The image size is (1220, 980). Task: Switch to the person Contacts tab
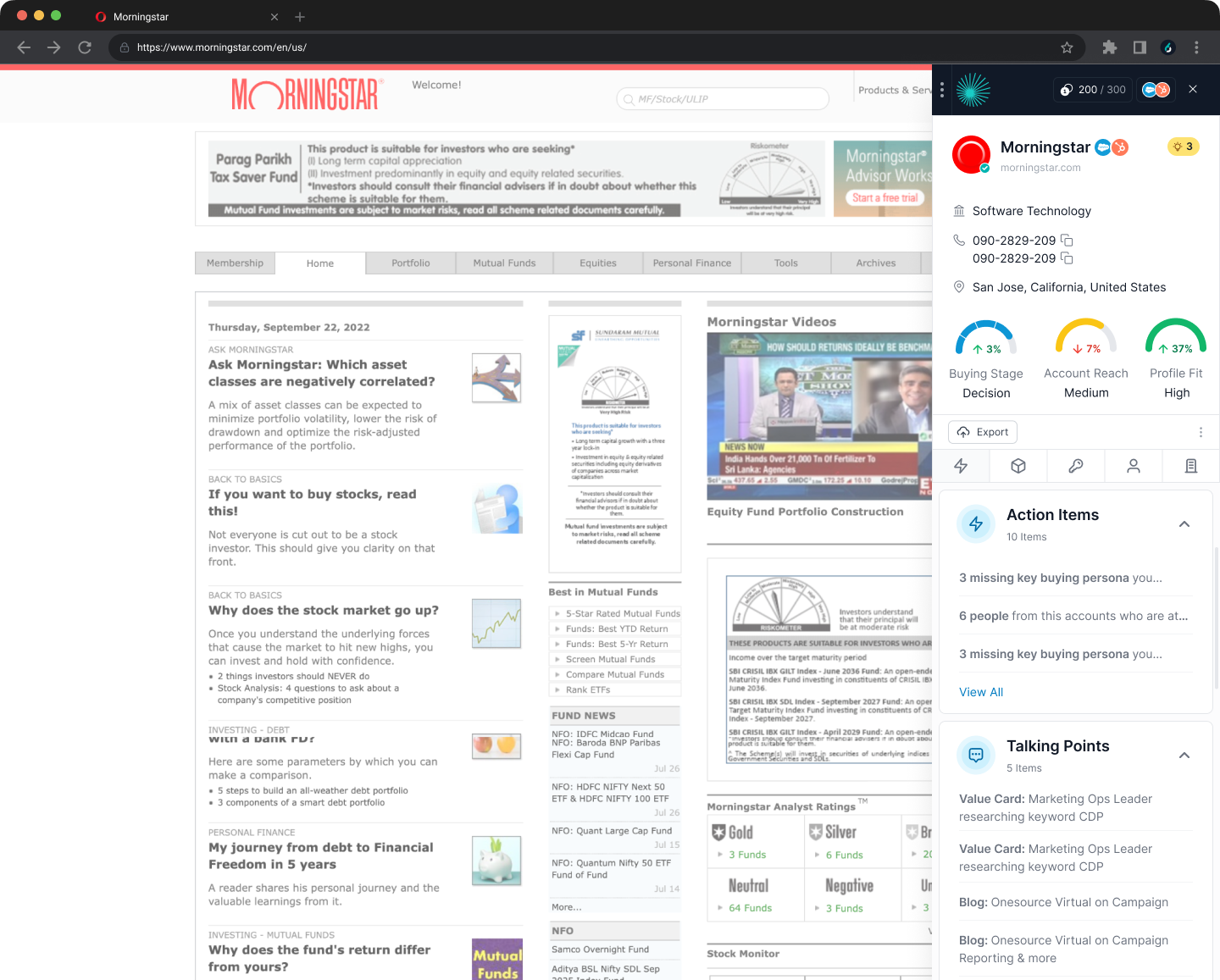tap(1134, 466)
